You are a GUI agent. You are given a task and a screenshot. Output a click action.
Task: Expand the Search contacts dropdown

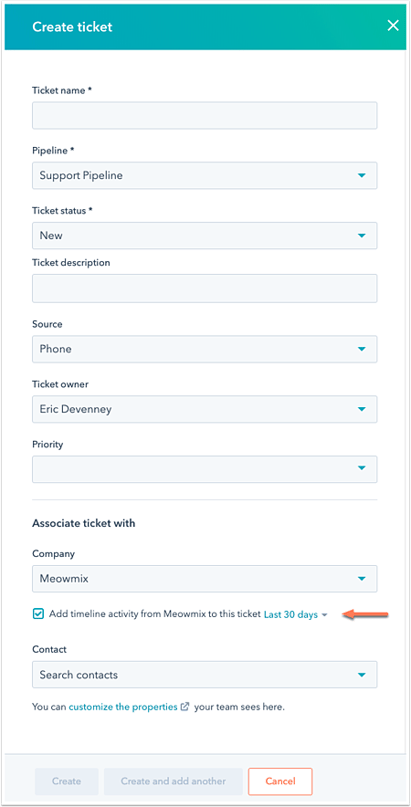pos(205,675)
